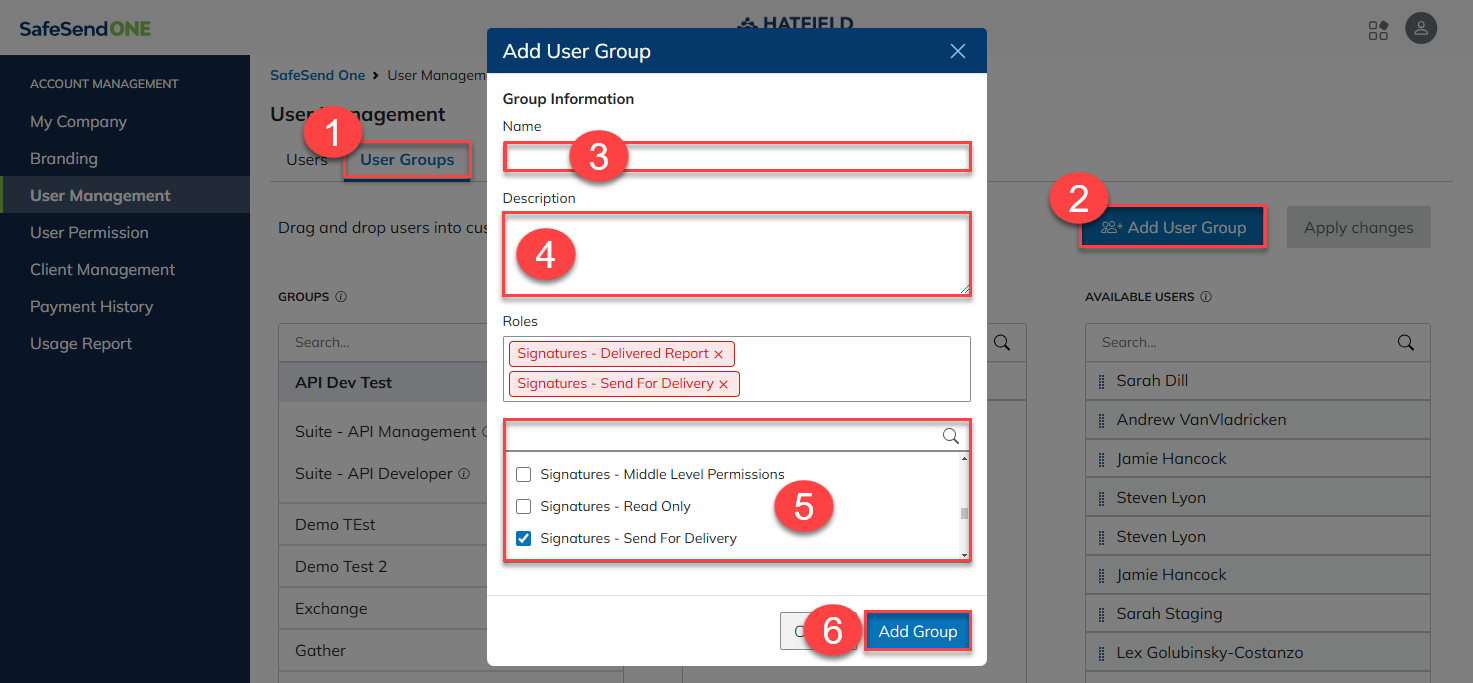
Task: Open the app switcher grid icon
Action: (1378, 30)
